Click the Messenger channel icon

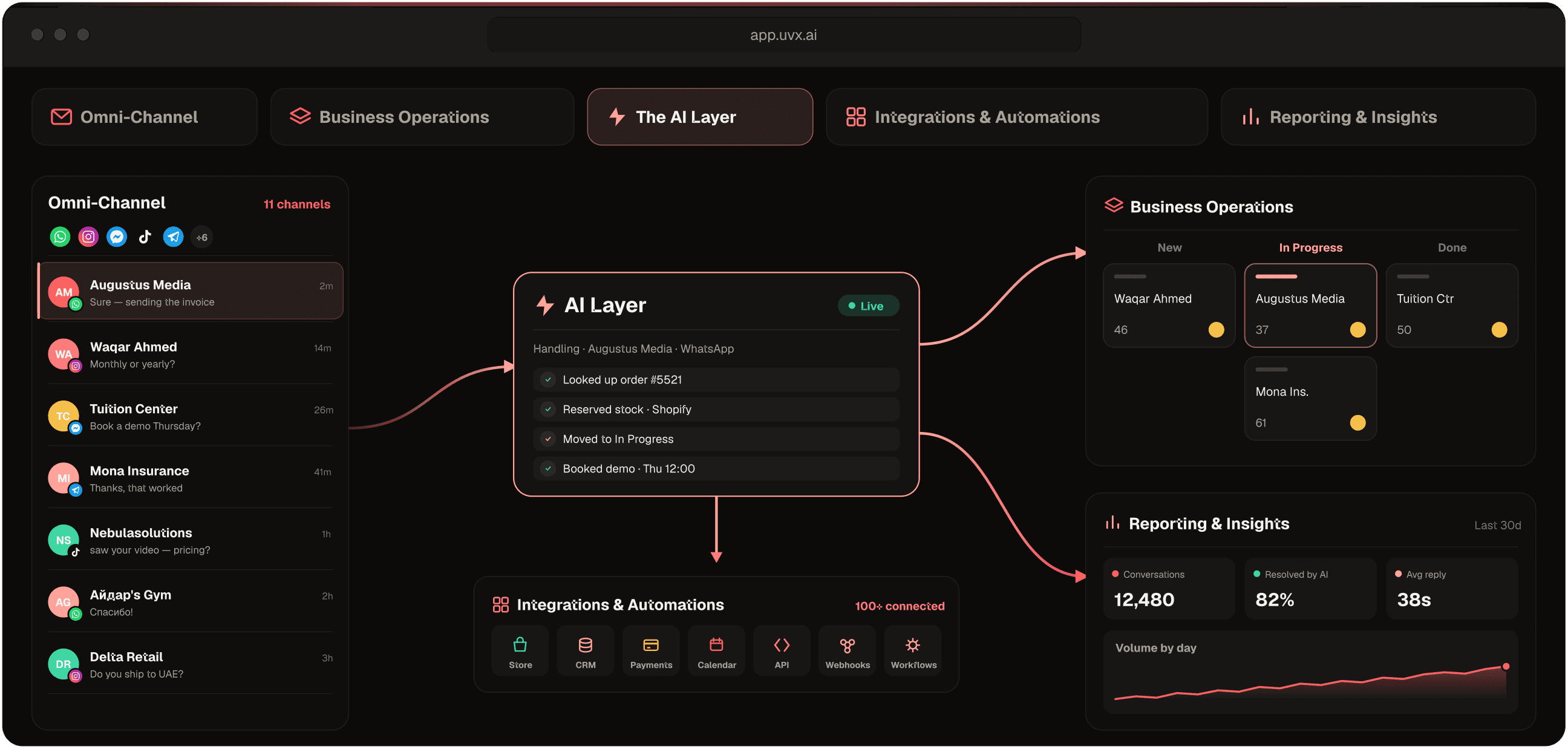point(117,237)
